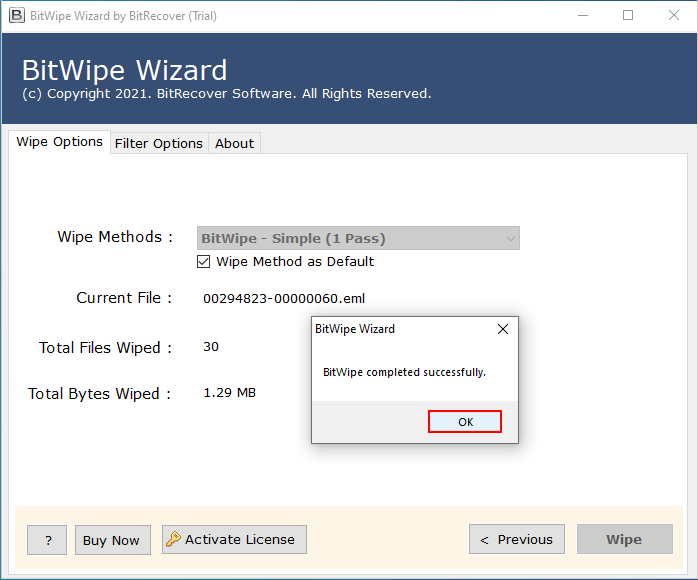Expand the Wipe Methods dropdown
Viewport: 698px width, 580px height.
(510, 238)
